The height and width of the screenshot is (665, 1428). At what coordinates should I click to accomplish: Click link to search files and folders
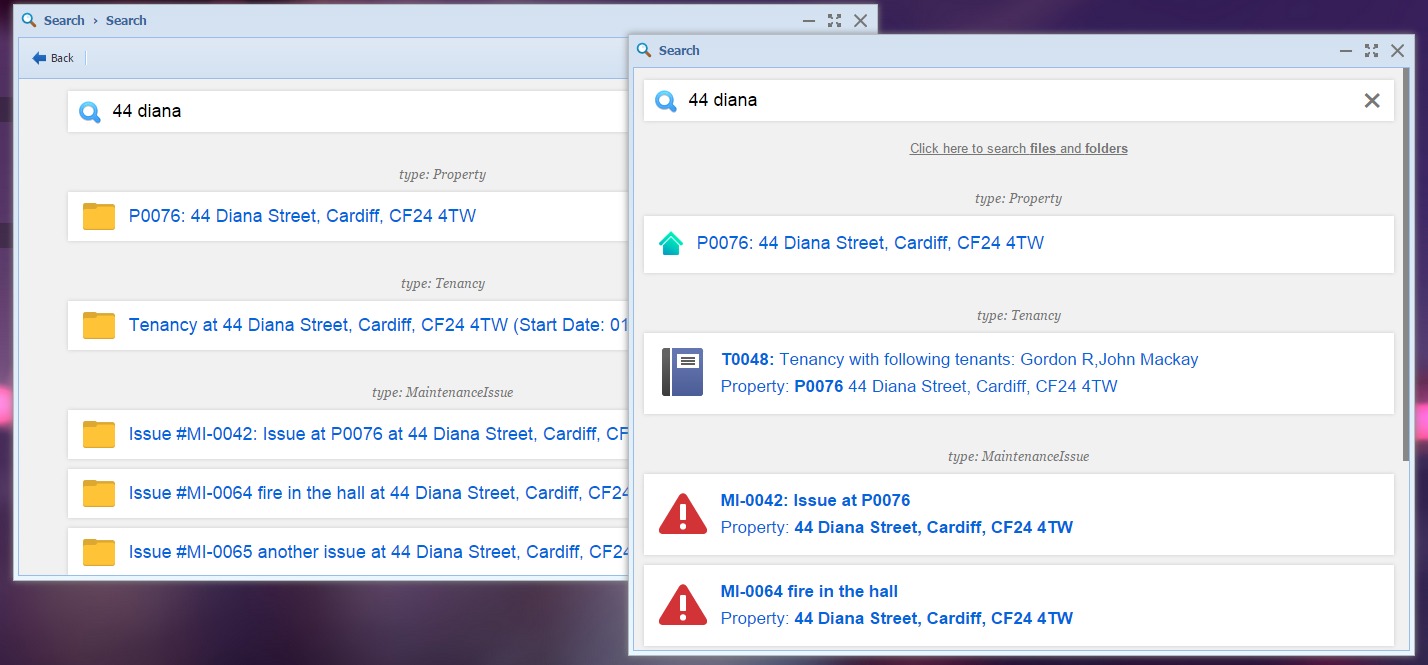click(x=1018, y=149)
